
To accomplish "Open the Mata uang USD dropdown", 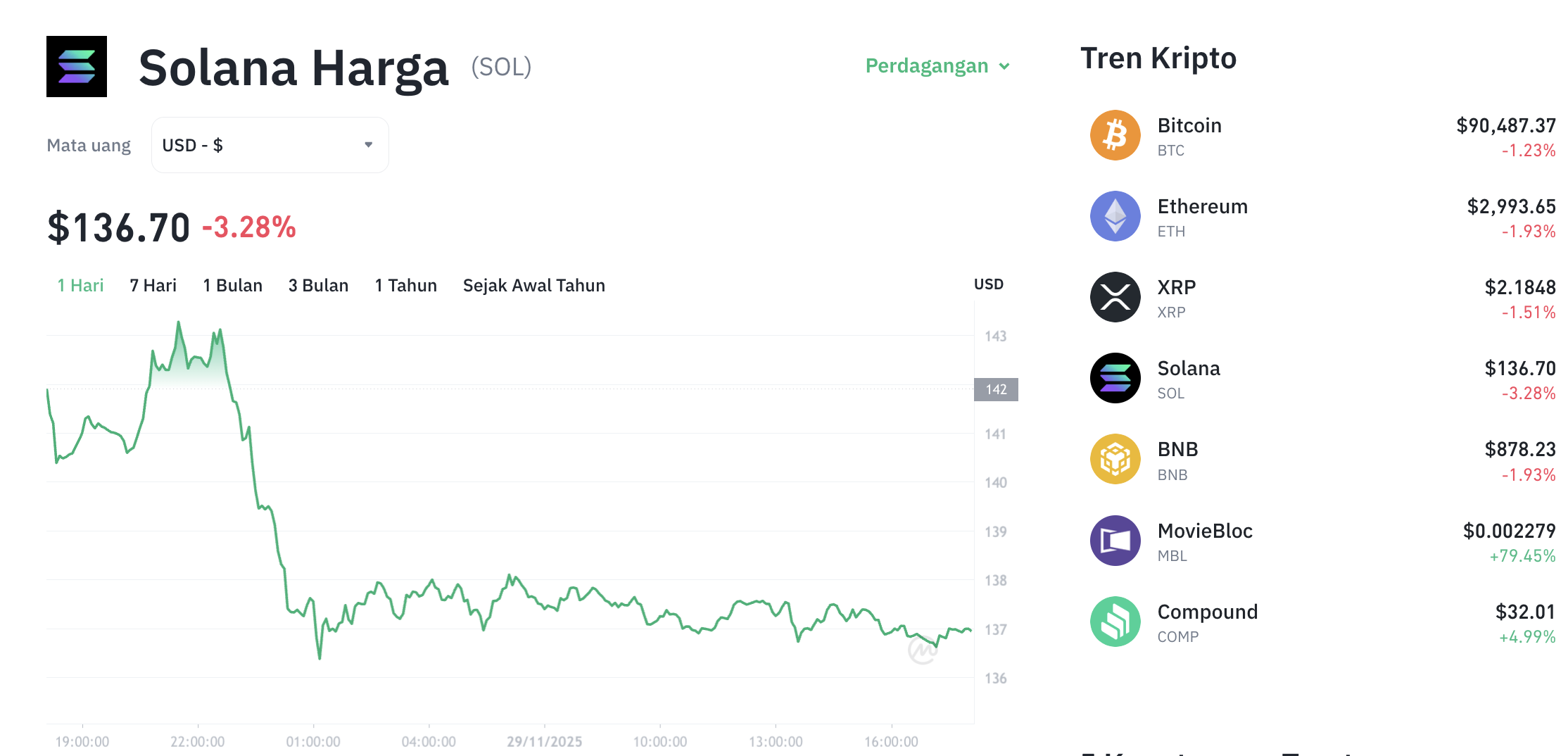I will pos(270,145).
